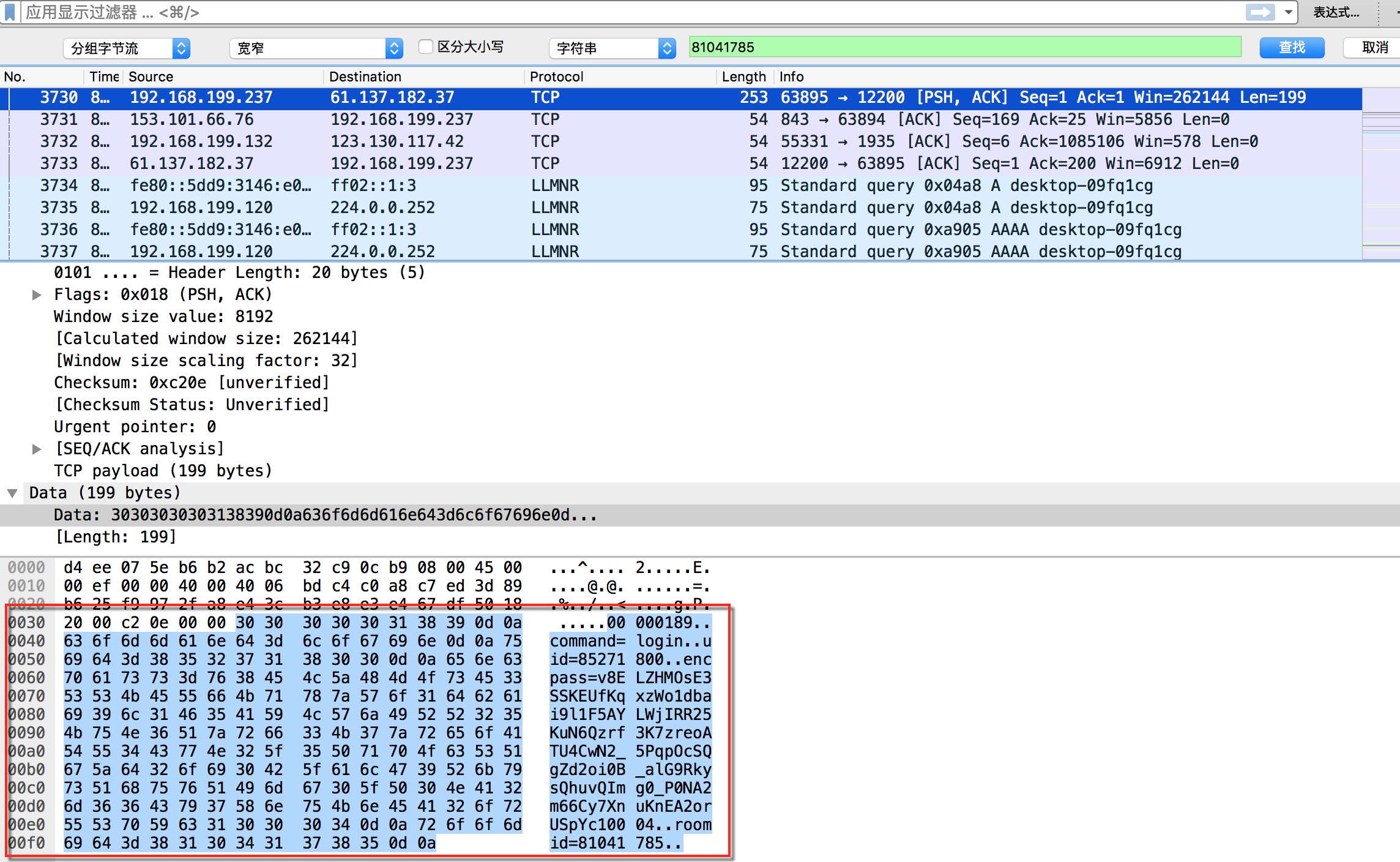Select packet 3732 from 192.168.199.132

681,141
